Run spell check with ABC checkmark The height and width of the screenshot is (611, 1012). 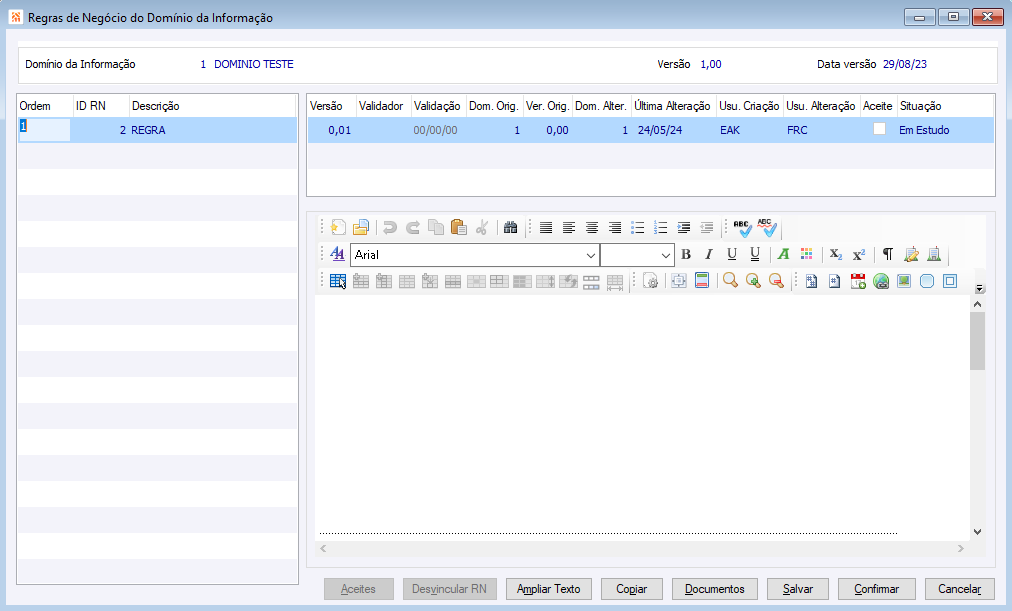[742, 227]
